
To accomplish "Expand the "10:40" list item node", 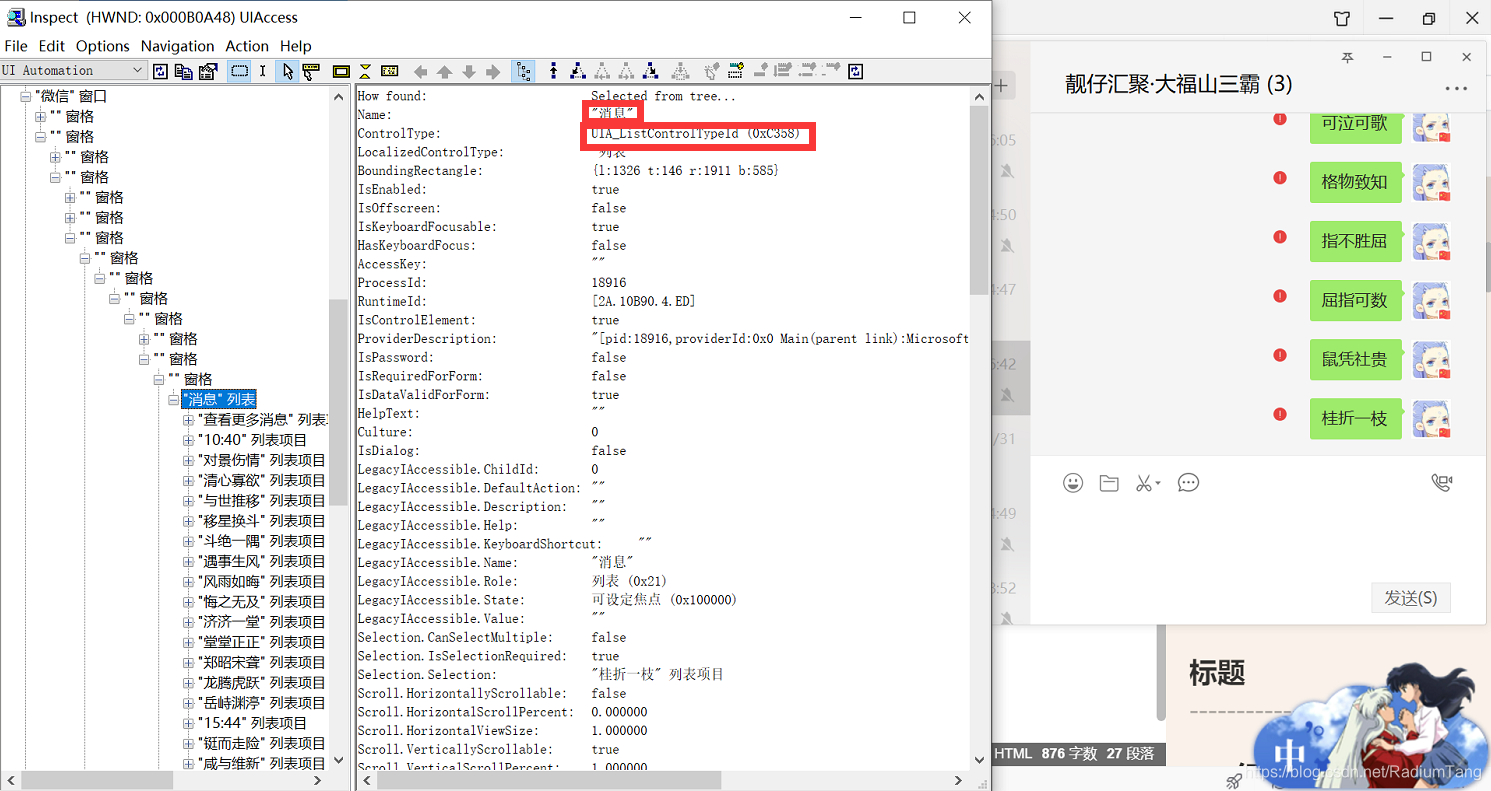I will 188,440.
